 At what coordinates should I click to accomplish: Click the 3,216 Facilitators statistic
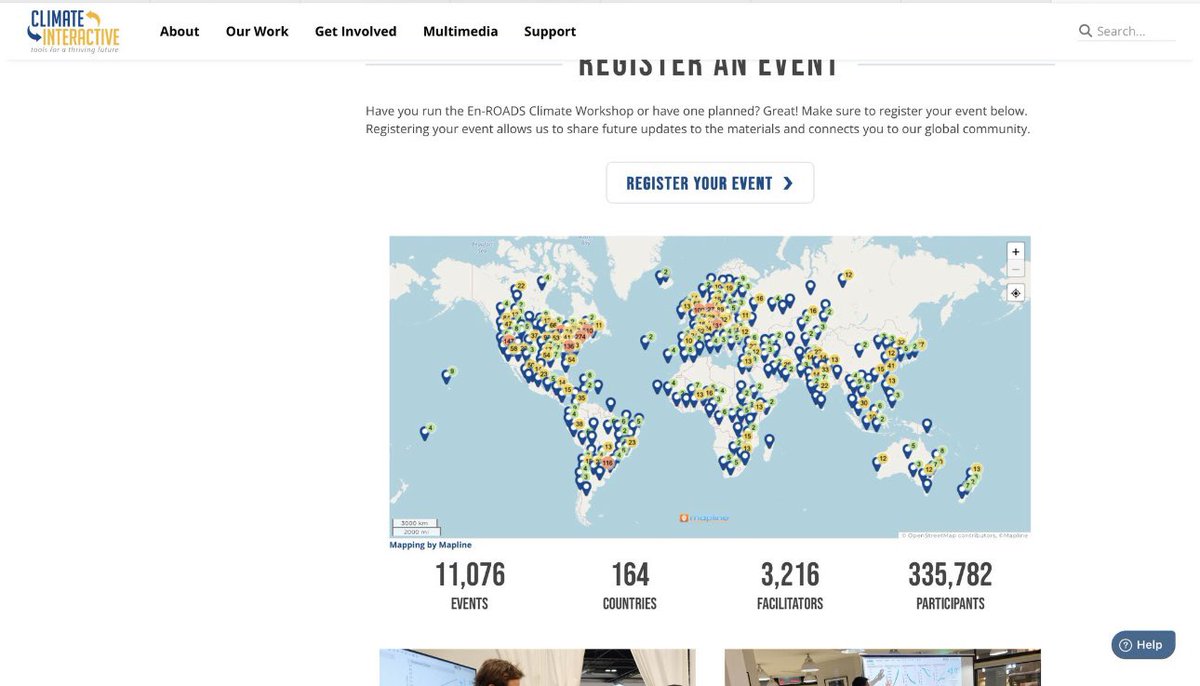[790, 584]
